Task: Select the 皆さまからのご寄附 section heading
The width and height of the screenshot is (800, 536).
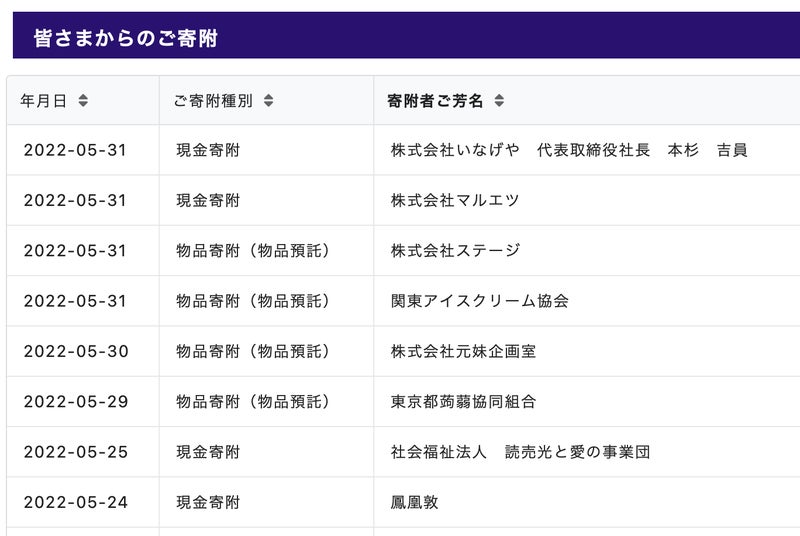Action: (x=126, y=38)
